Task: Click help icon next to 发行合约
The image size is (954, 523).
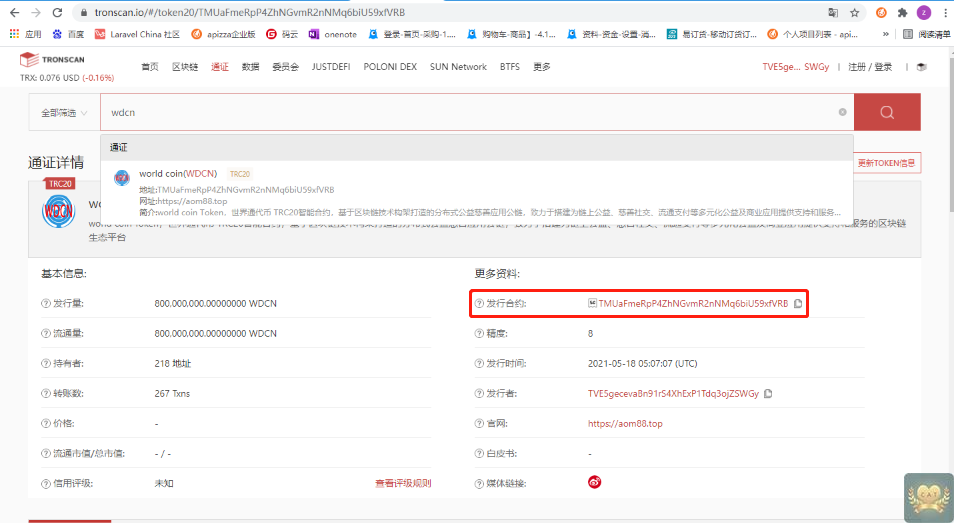Action: (479, 303)
